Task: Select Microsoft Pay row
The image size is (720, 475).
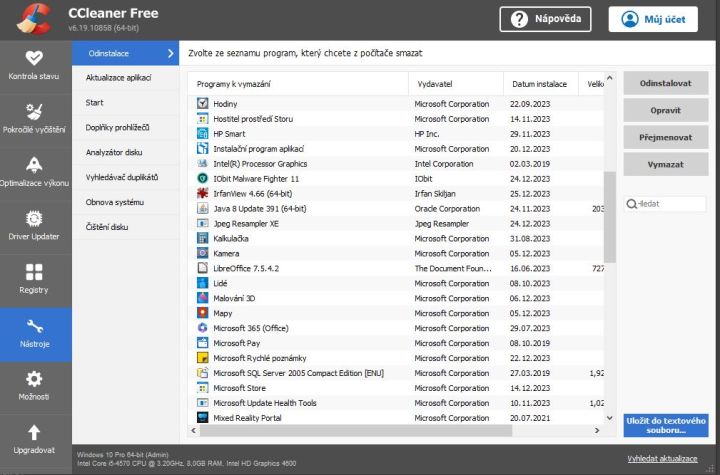Action: pyautogui.click(x=396, y=343)
